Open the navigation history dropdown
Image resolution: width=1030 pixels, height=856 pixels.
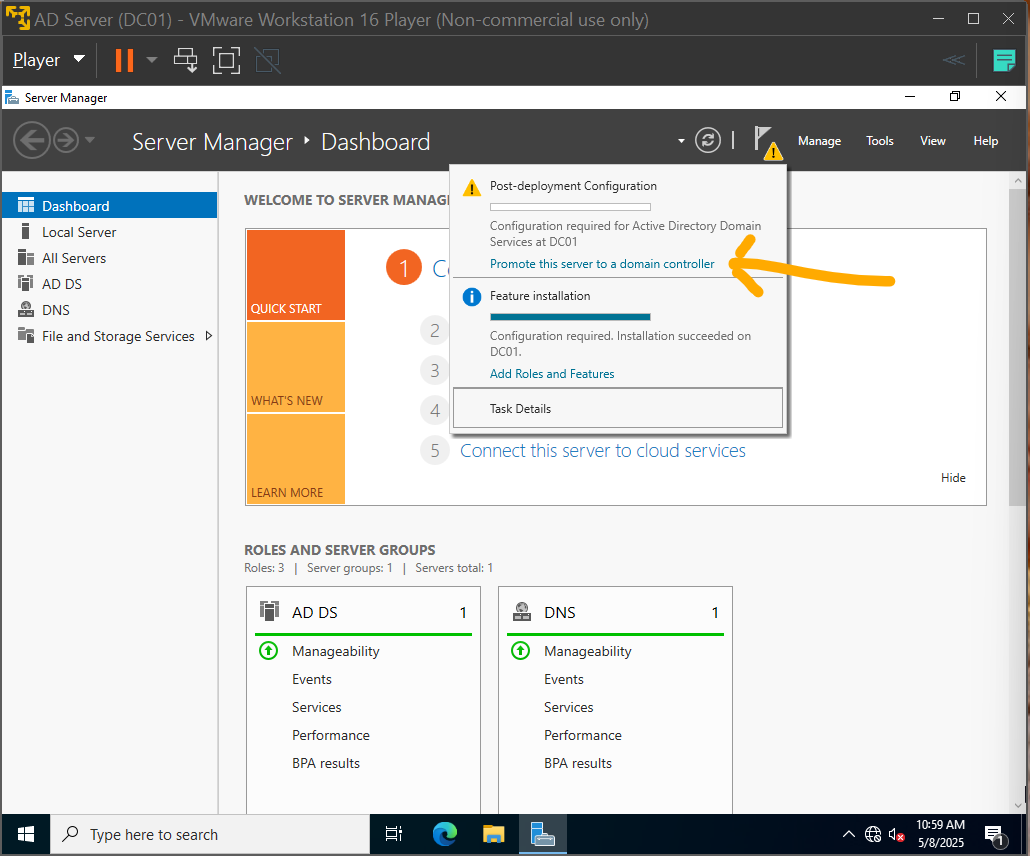pyautogui.click(x=90, y=140)
